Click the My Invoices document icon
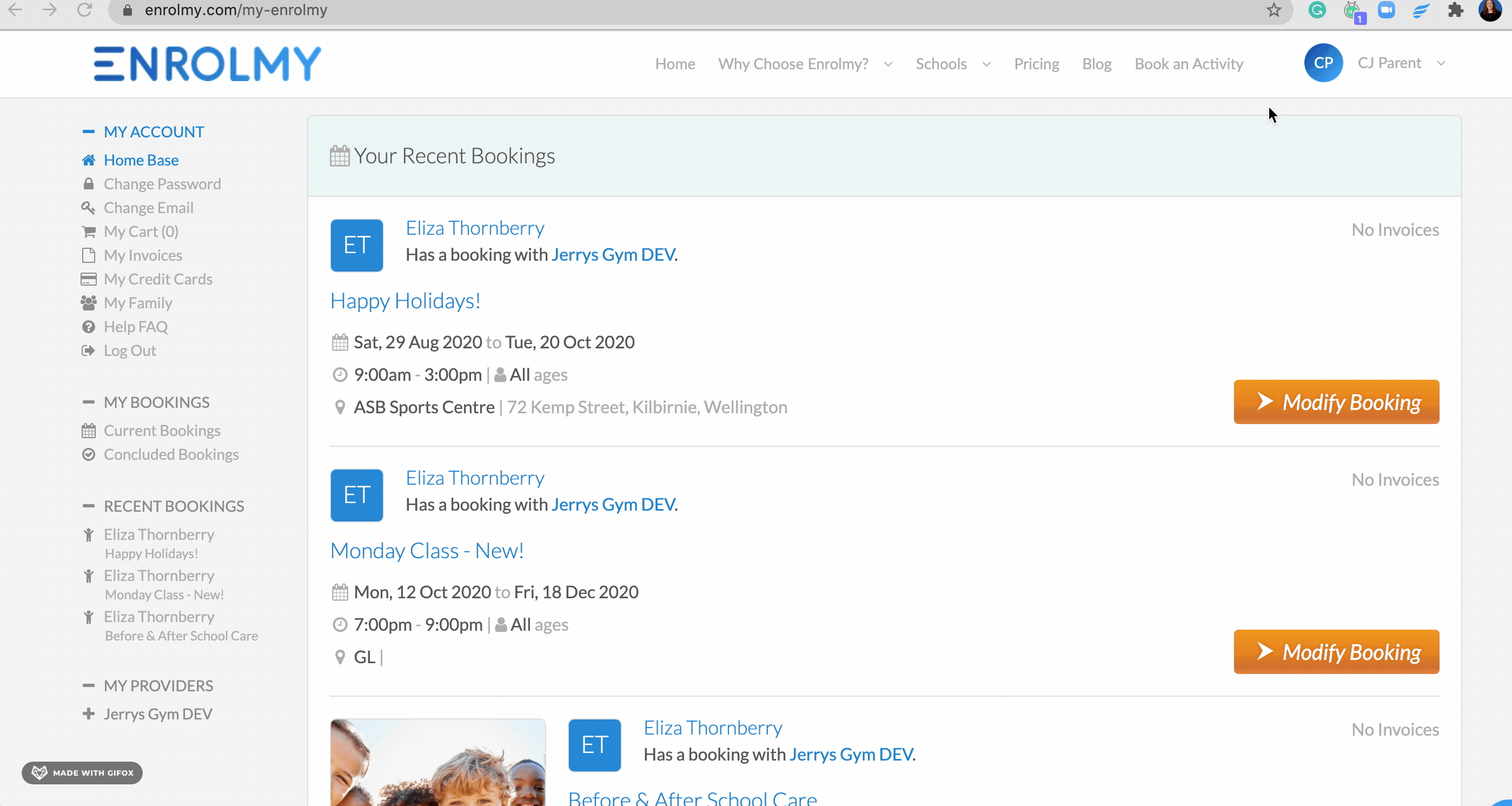1512x806 pixels. pos(89,255)
